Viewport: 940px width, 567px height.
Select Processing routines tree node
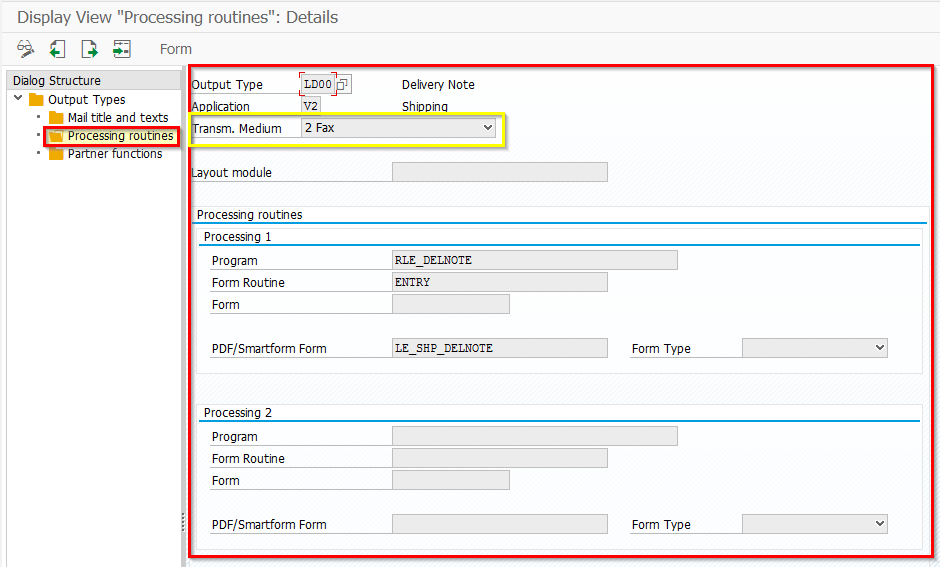pos(120,135)
